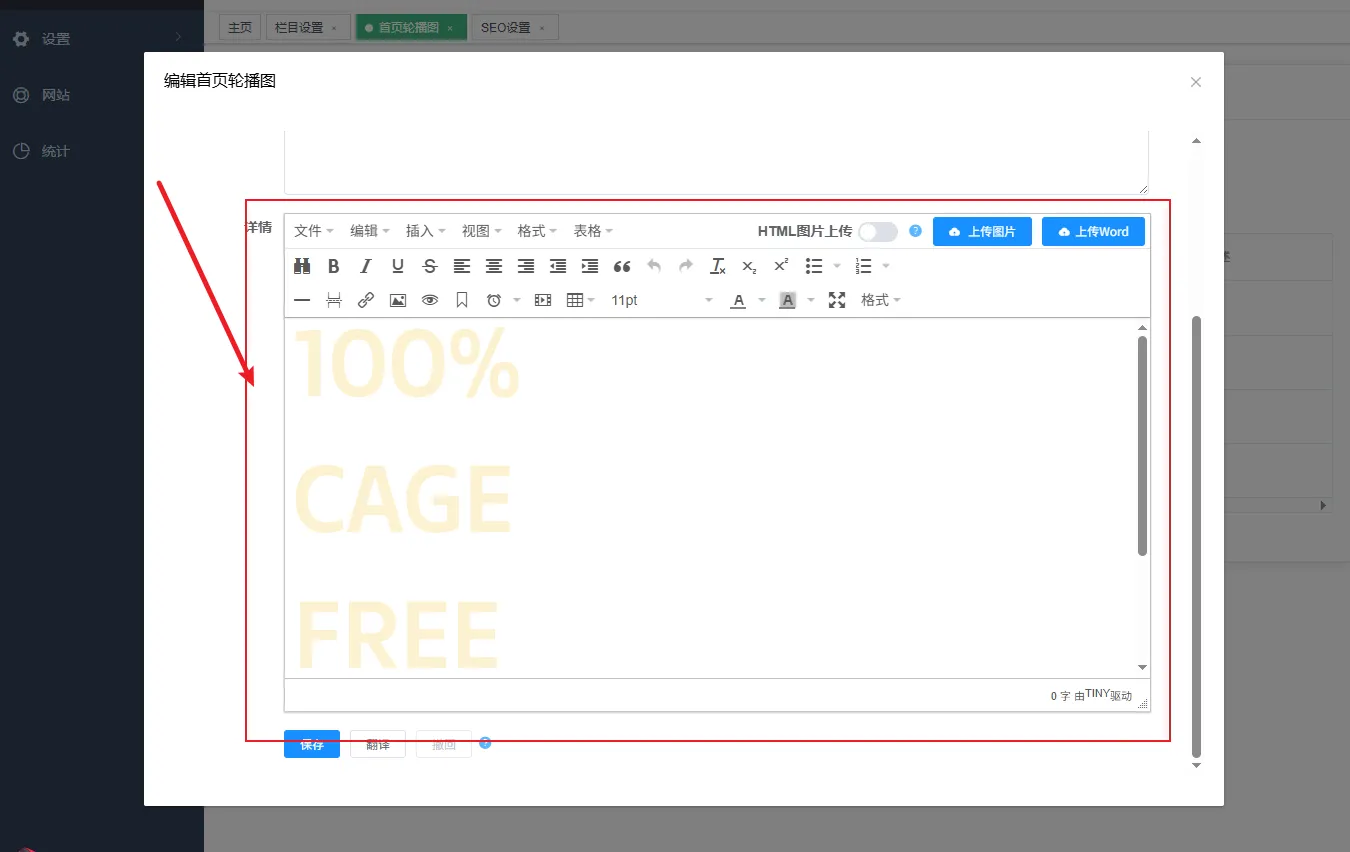Insert a table from the toolbar grid icon

click(x=574, y=300)
